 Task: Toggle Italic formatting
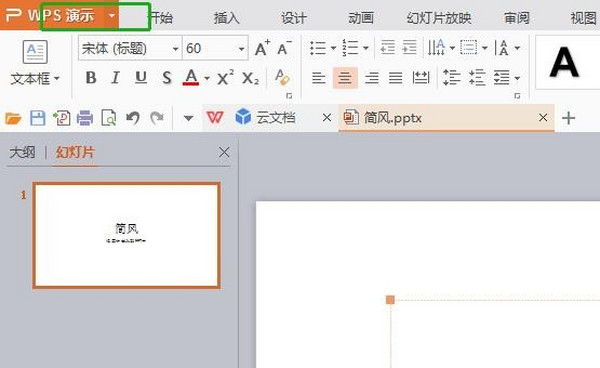(115, 78)
